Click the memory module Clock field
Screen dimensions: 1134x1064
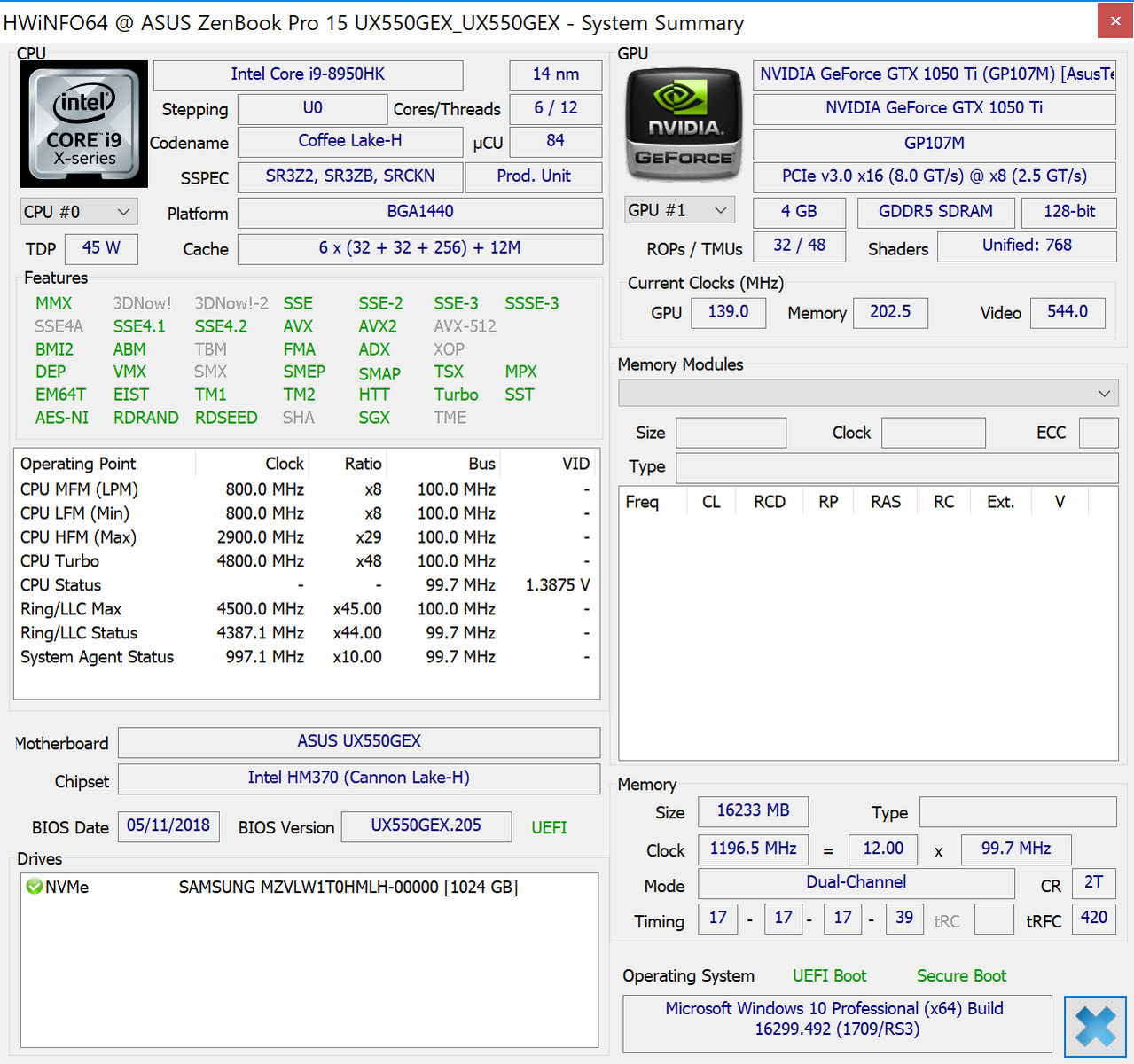coord(934,433)
